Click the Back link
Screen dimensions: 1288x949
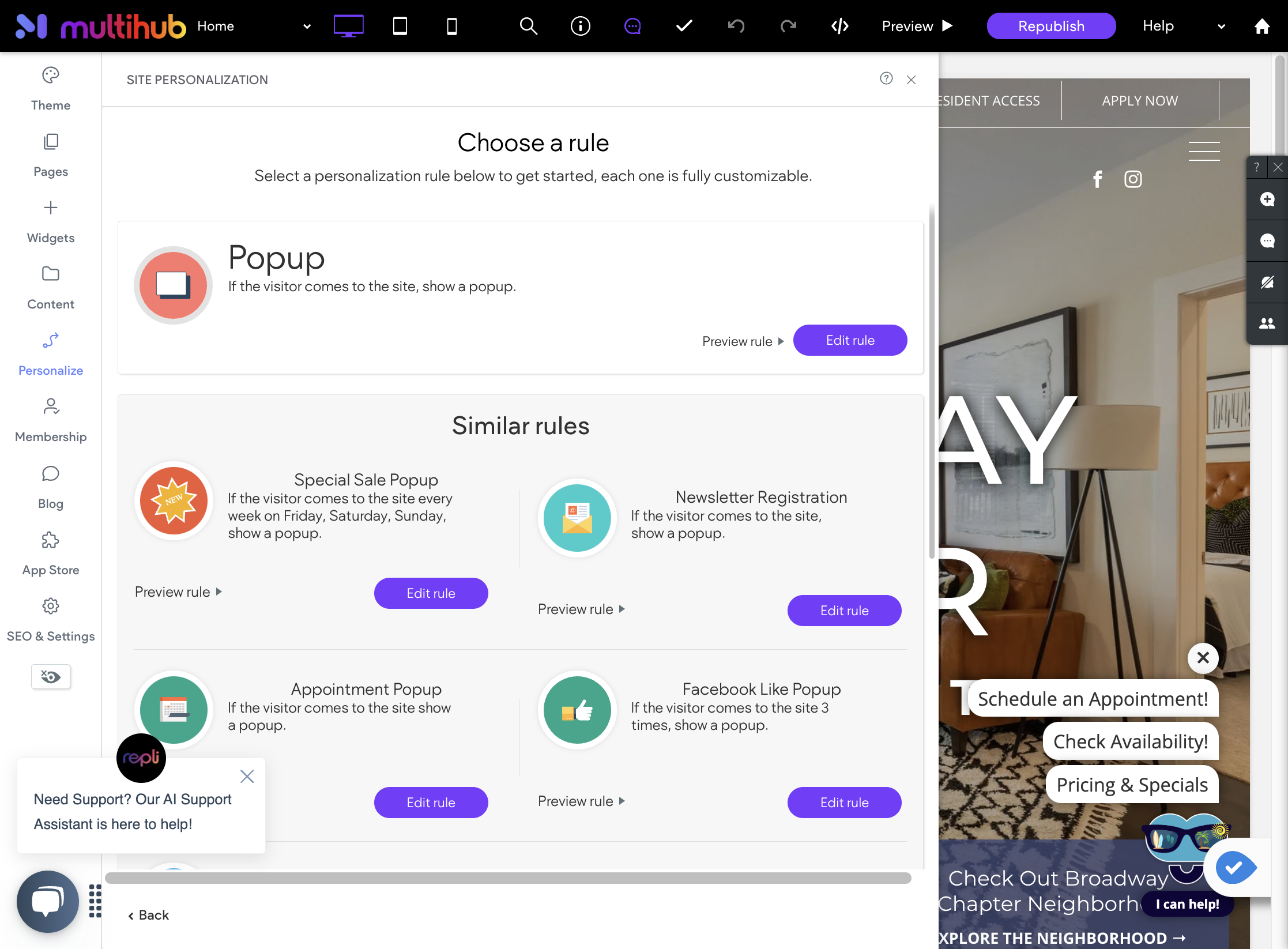pyautogui.click(x=148, y=915)
